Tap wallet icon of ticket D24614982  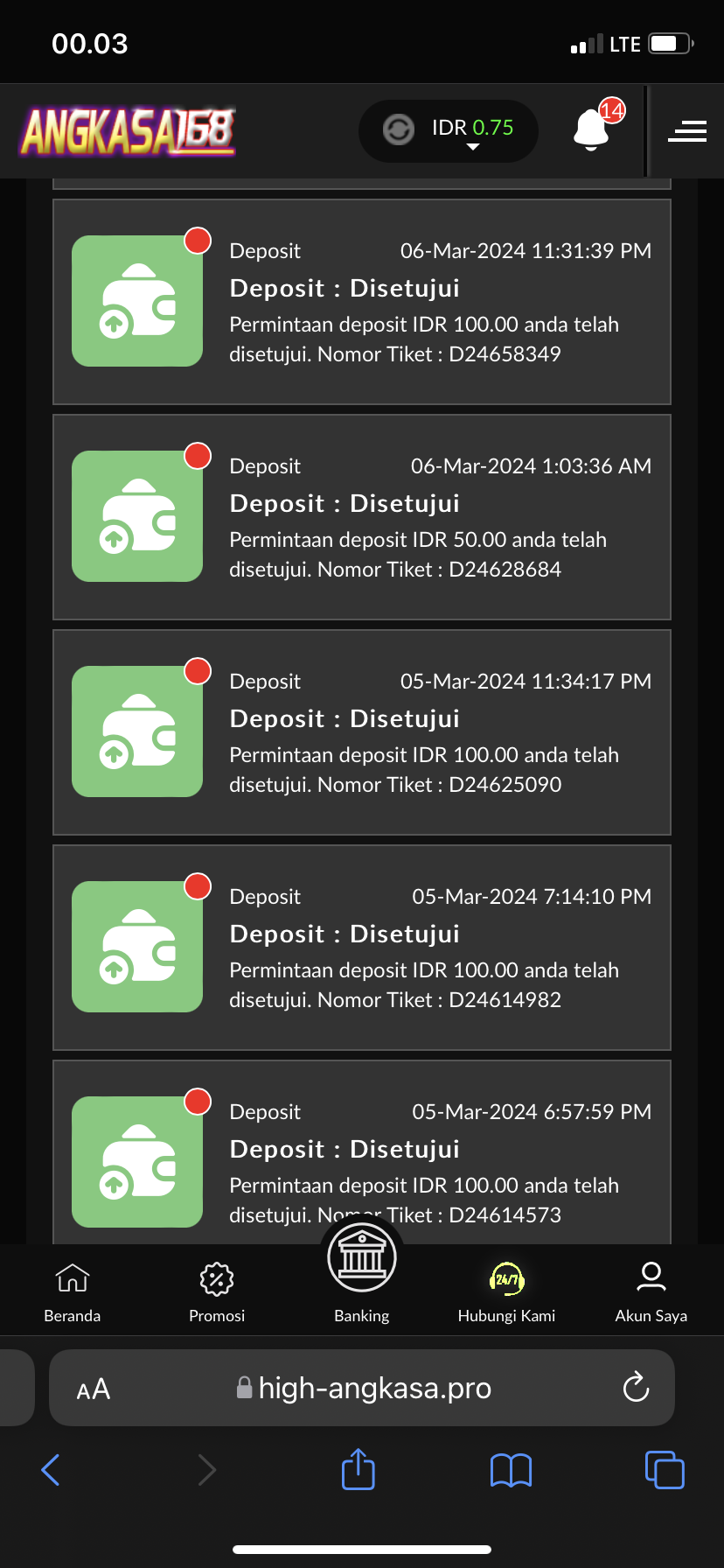137,947
